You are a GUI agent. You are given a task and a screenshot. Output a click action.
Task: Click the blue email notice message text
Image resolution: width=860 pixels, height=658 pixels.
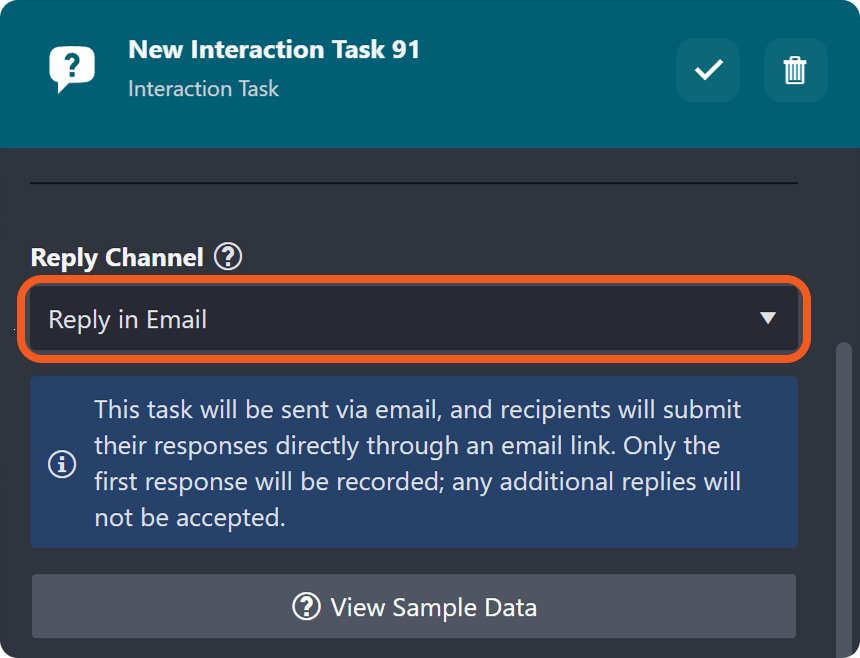(418, 446)
